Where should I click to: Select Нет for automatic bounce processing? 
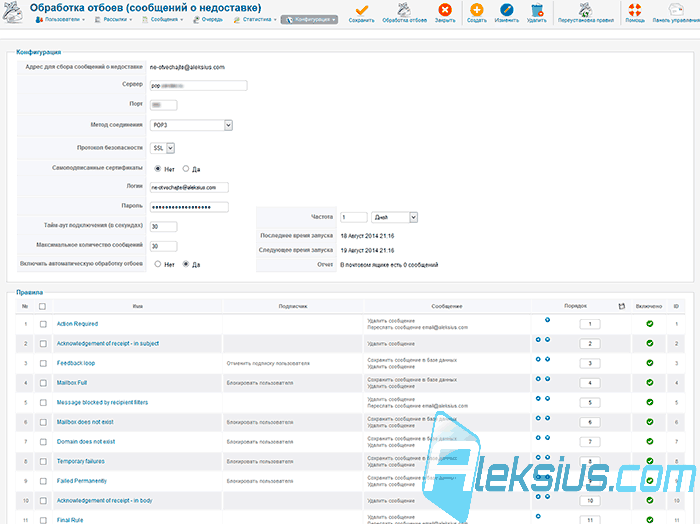point(158,264)
